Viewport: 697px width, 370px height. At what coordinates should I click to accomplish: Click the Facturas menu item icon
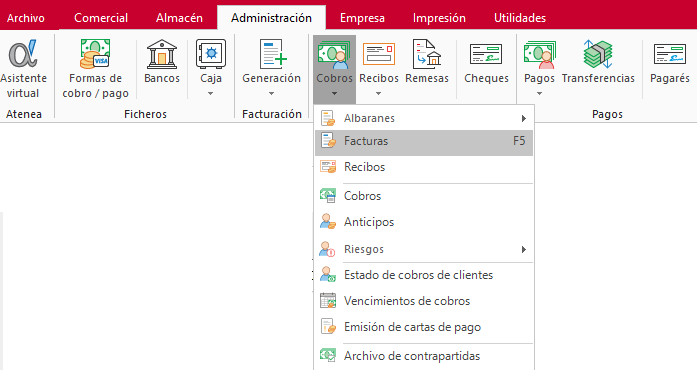click(x=328, y=141)
